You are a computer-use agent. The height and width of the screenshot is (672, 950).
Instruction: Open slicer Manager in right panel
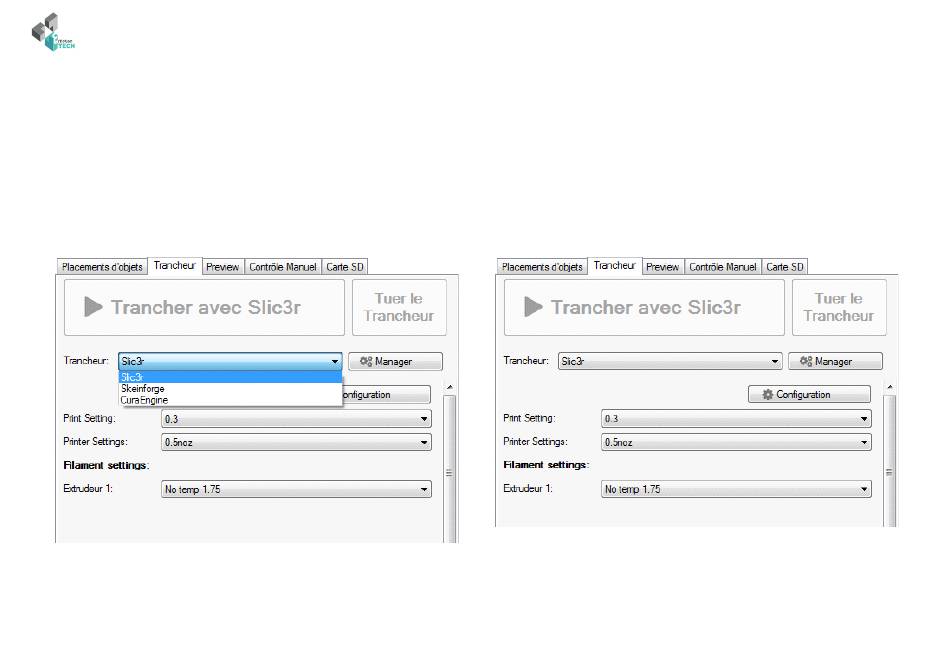[x=835, y=361]
